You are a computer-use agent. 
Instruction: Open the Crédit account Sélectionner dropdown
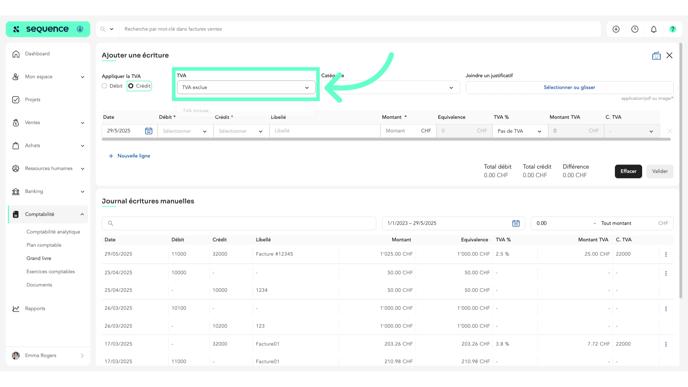241,131
